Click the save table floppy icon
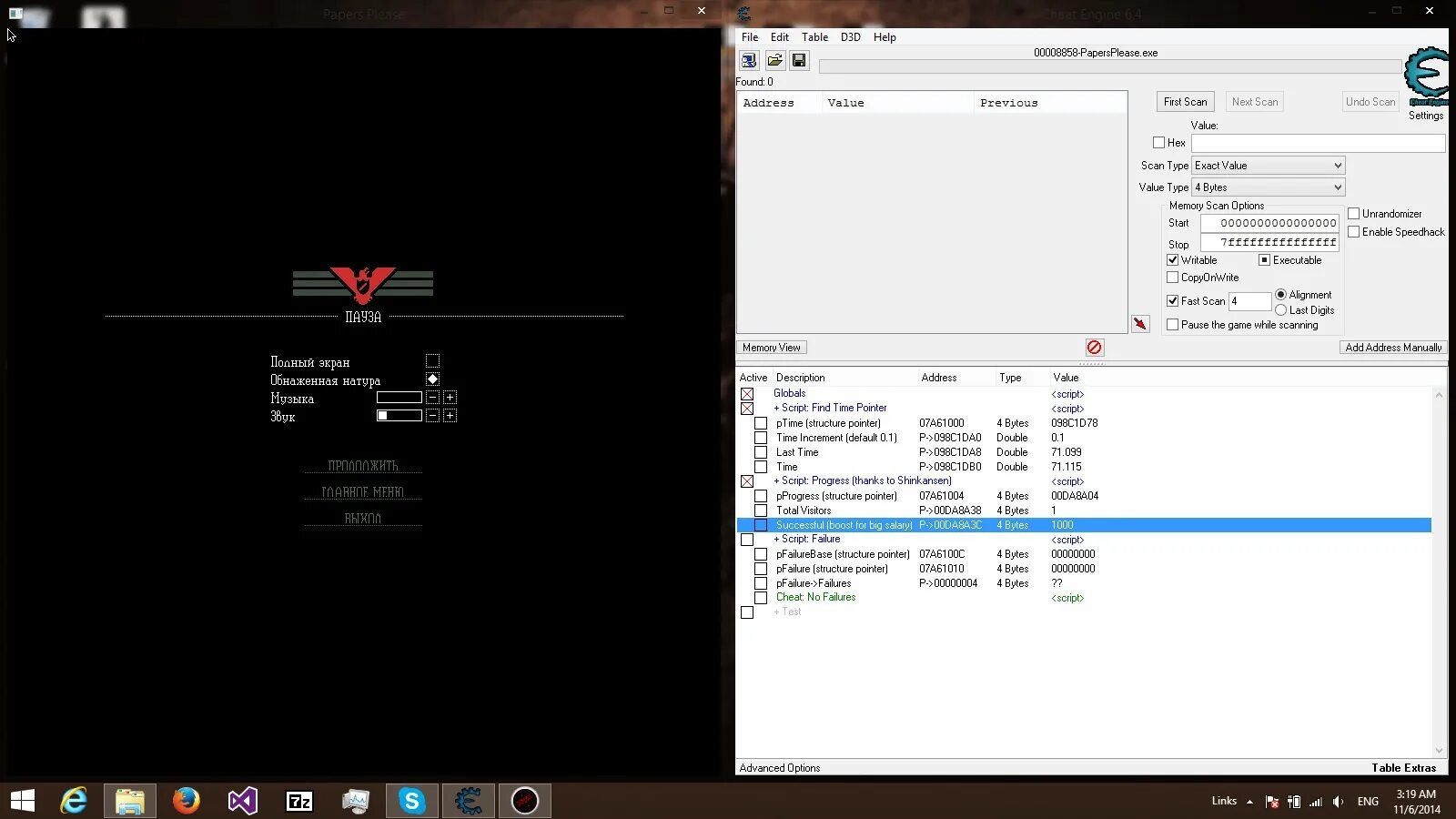The height and width of the screenshot is (819, 1456). click(x=799, y=60)
